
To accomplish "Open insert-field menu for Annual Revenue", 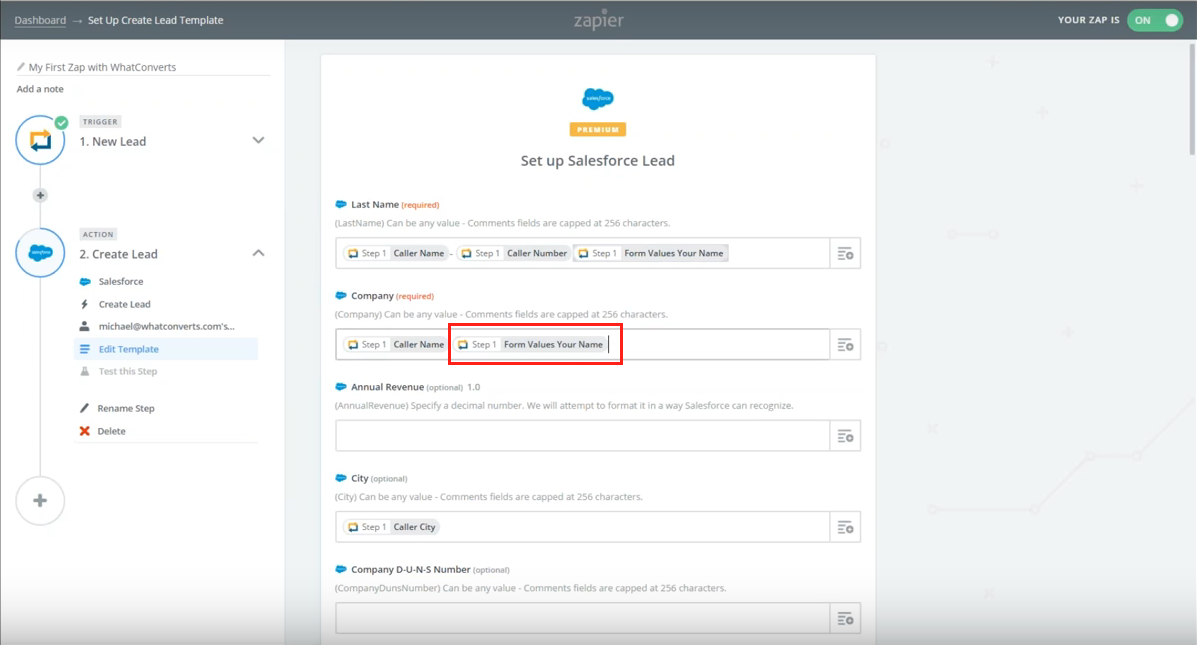I will coord(845,436).
